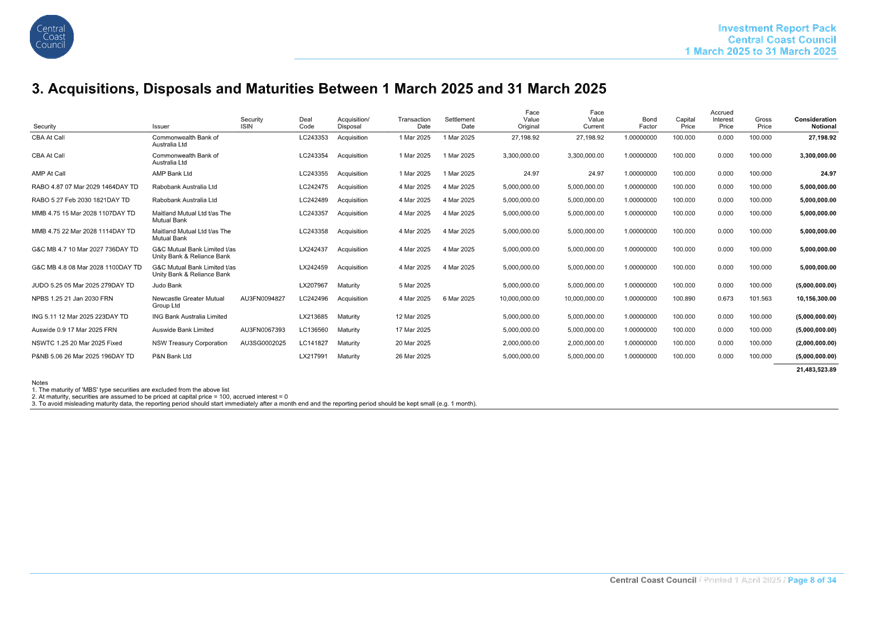Click 'NPBS 1.25 21 Jan 2030 FRN' security

72,299
